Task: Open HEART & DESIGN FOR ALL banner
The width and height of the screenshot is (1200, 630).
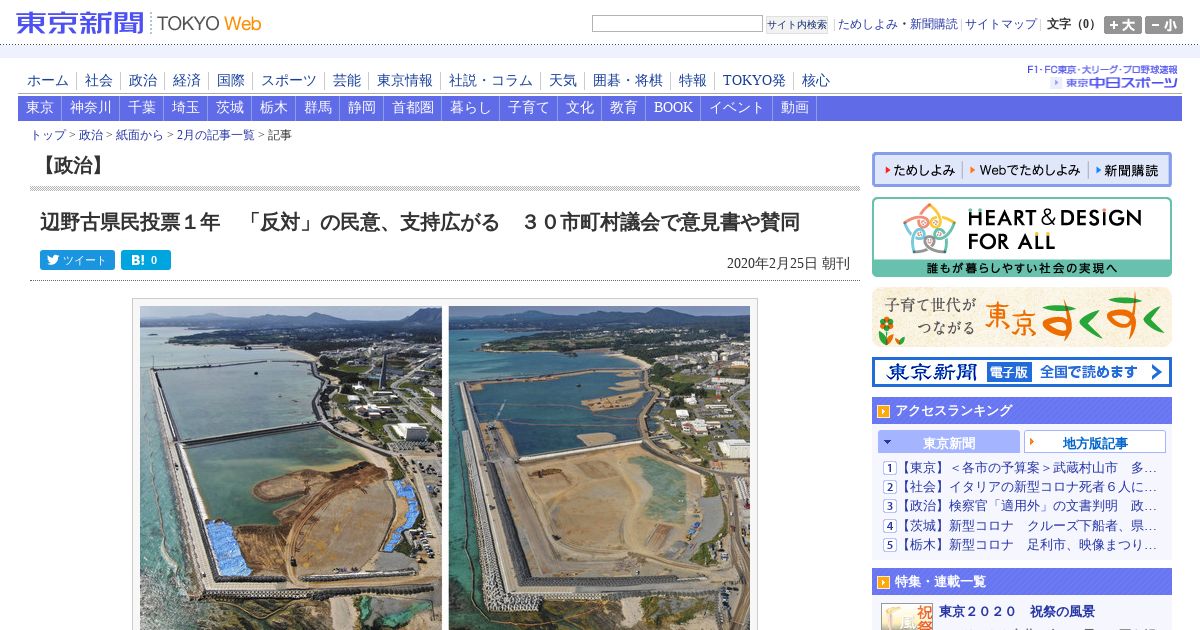Action: (1022, 237)
